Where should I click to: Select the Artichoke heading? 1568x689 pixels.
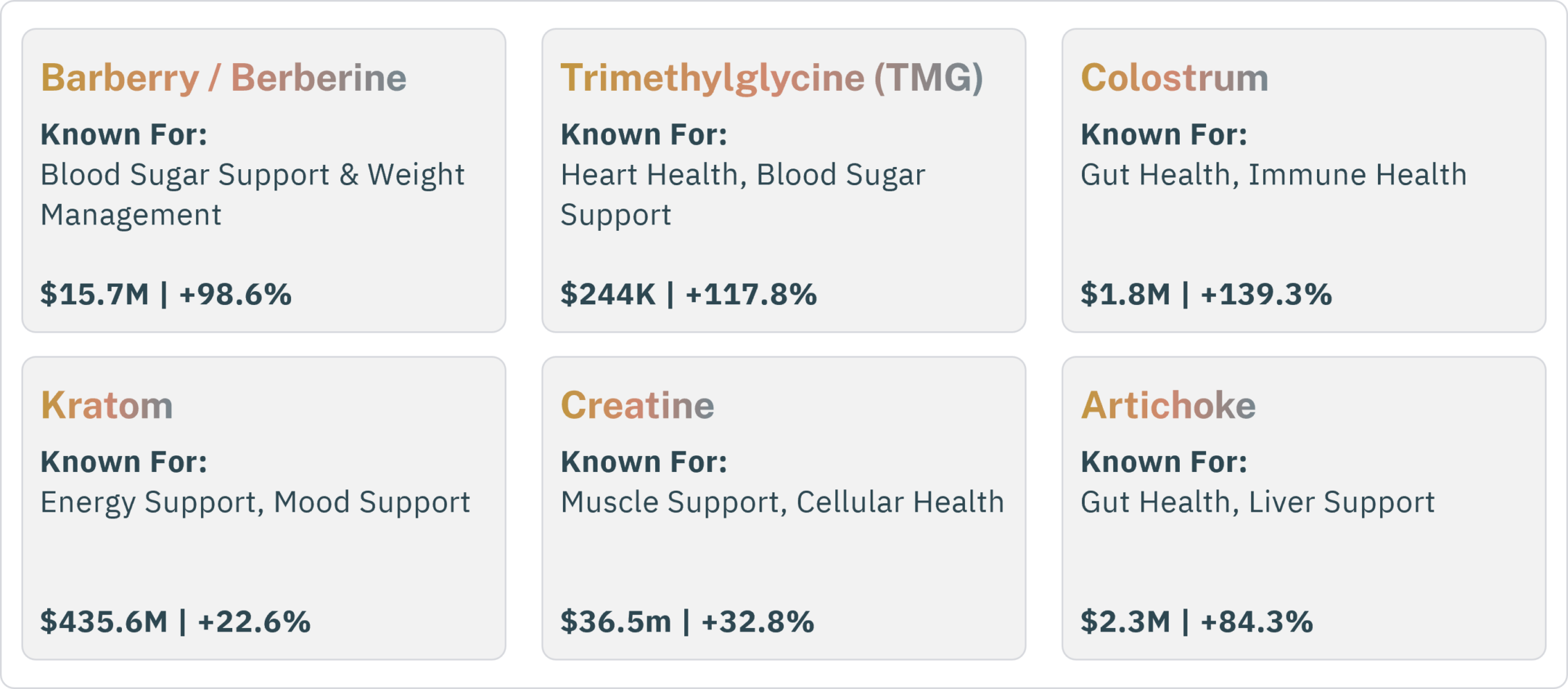pos(1168,405)
